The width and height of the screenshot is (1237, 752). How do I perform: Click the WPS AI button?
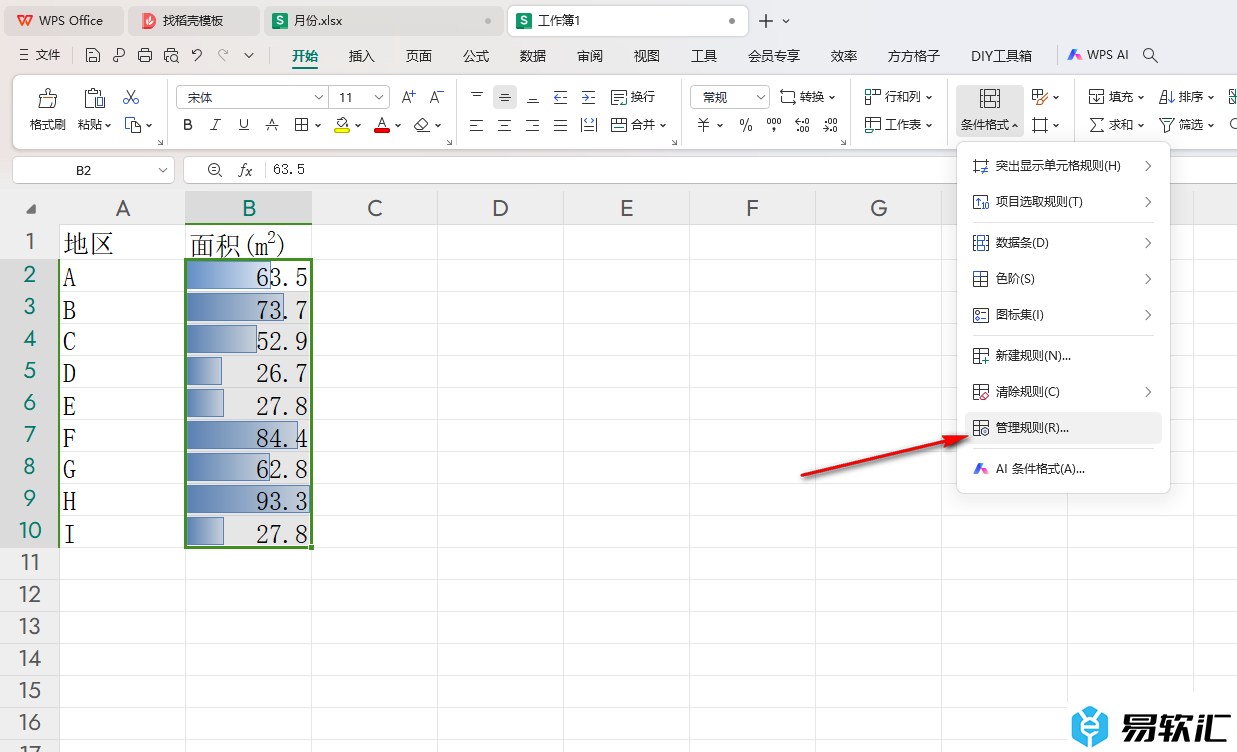click(x=1098, y=56)
